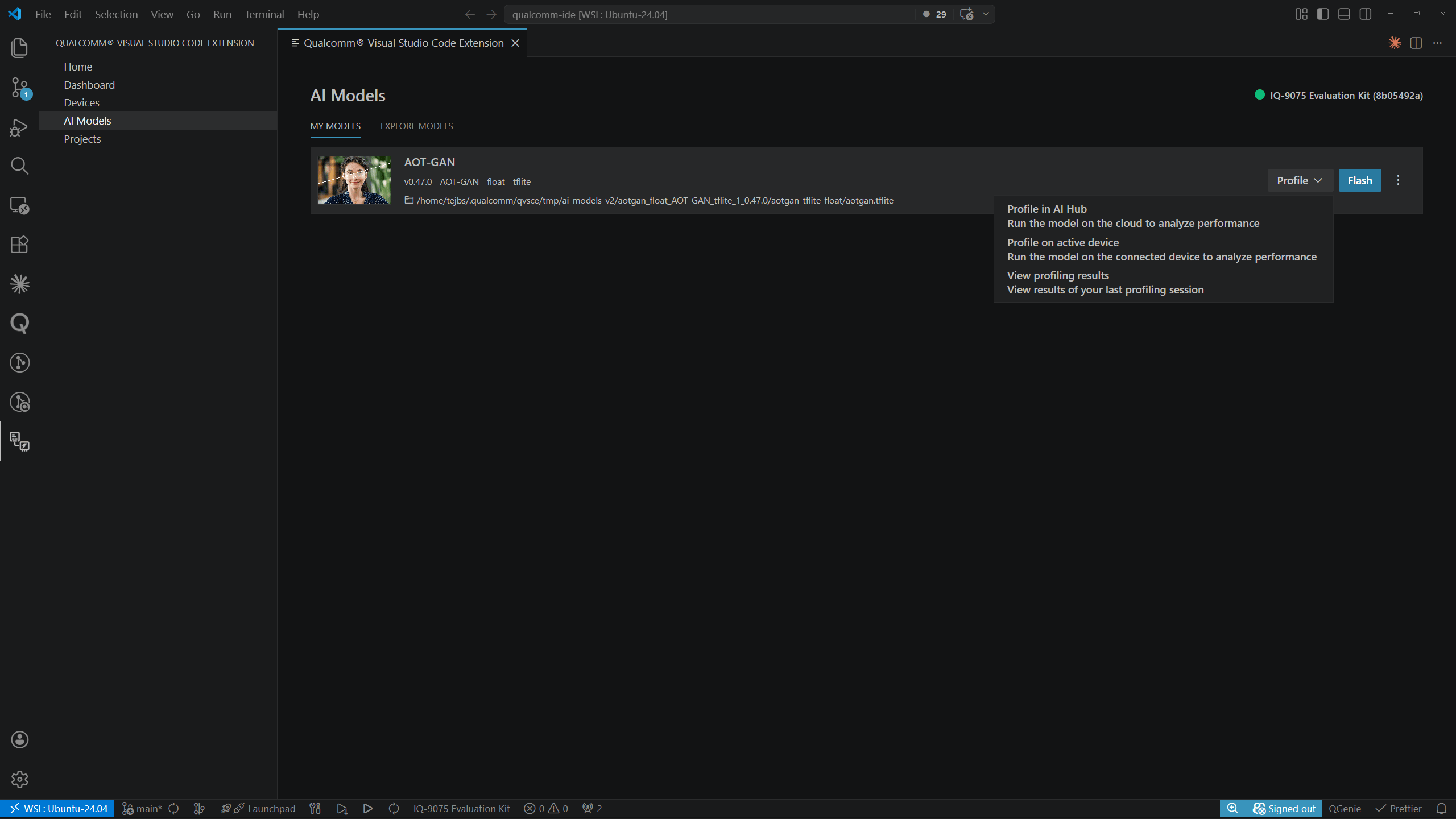Open the Accounts menu icon
The height and width of the screenshot is (819, 1456).
[19, 740]
